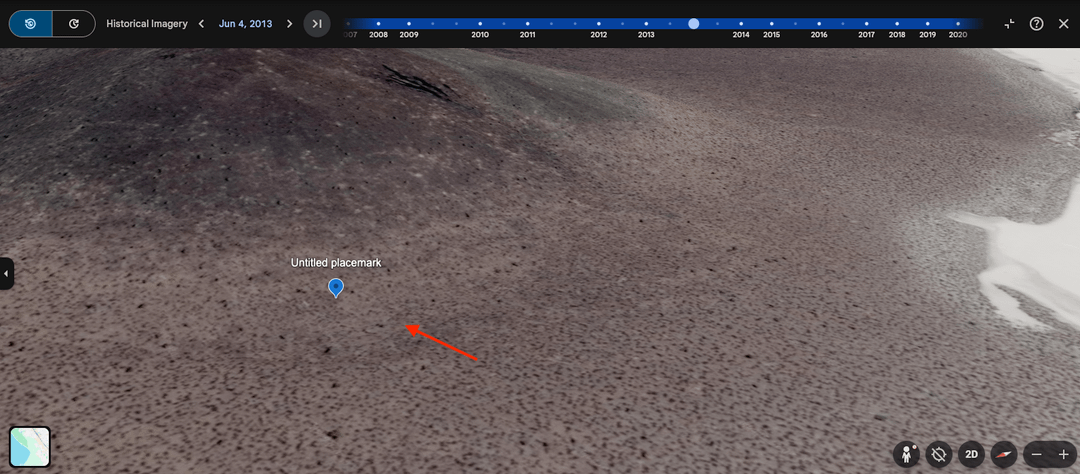Activate the Street View pegman

tap(908, 454)
